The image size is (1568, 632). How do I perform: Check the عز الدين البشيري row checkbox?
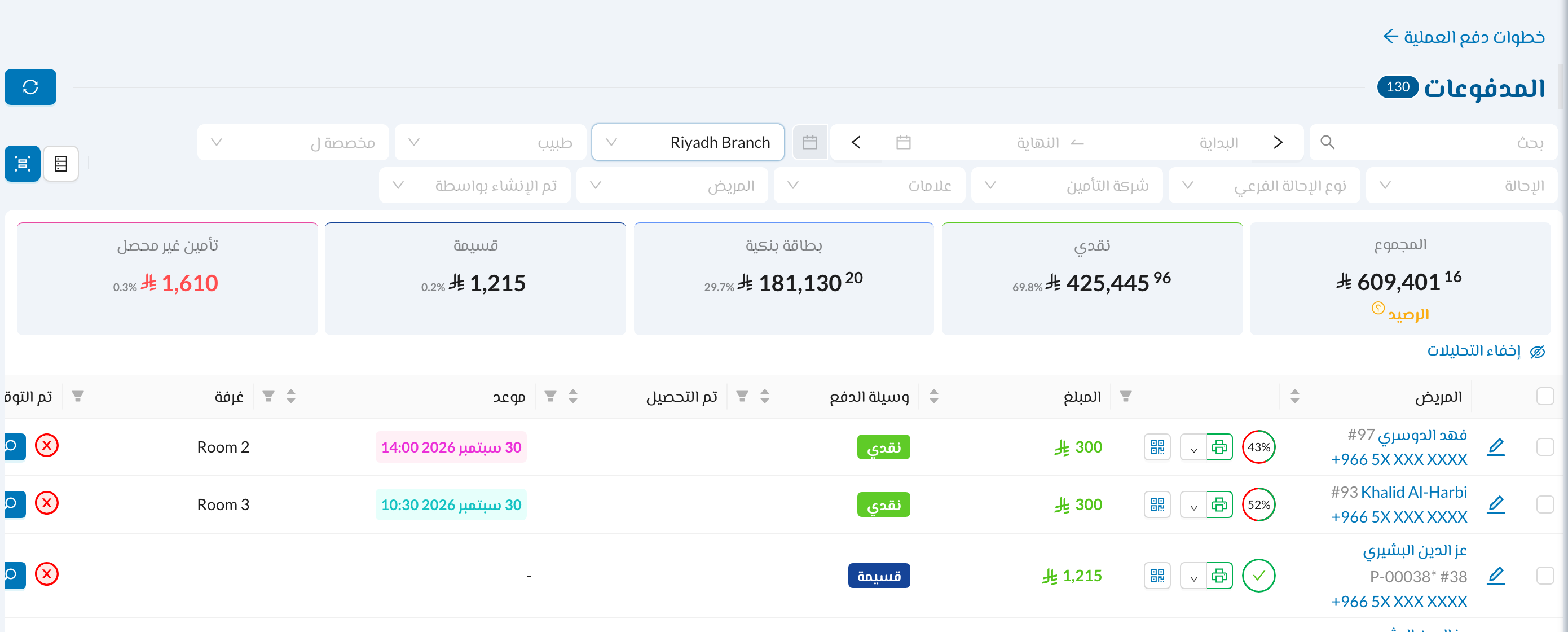click(x=1545, y=576)
